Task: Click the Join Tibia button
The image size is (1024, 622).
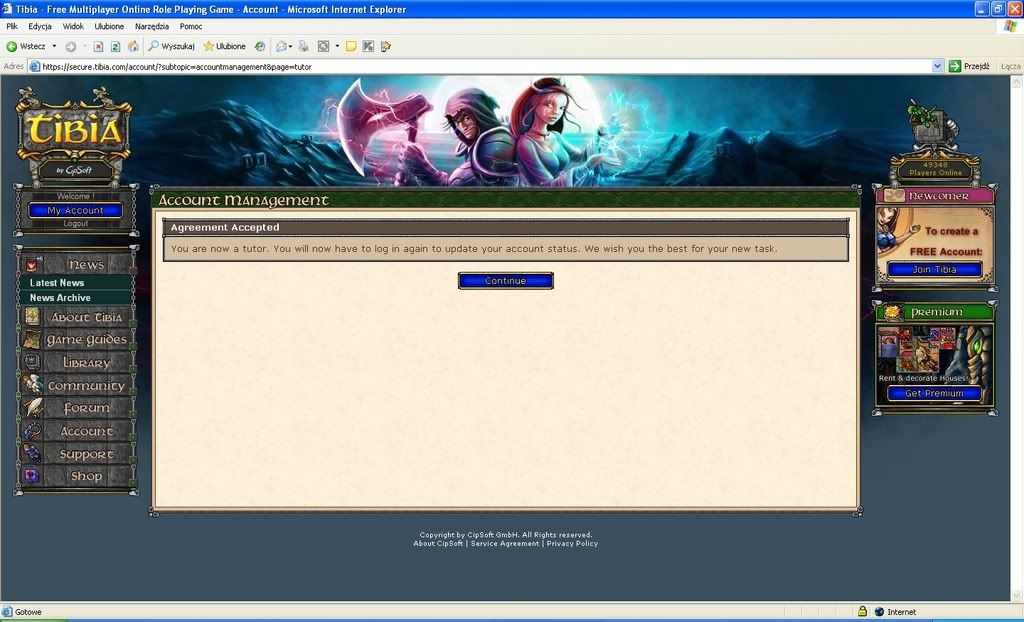Action: [x=935, y=269]
